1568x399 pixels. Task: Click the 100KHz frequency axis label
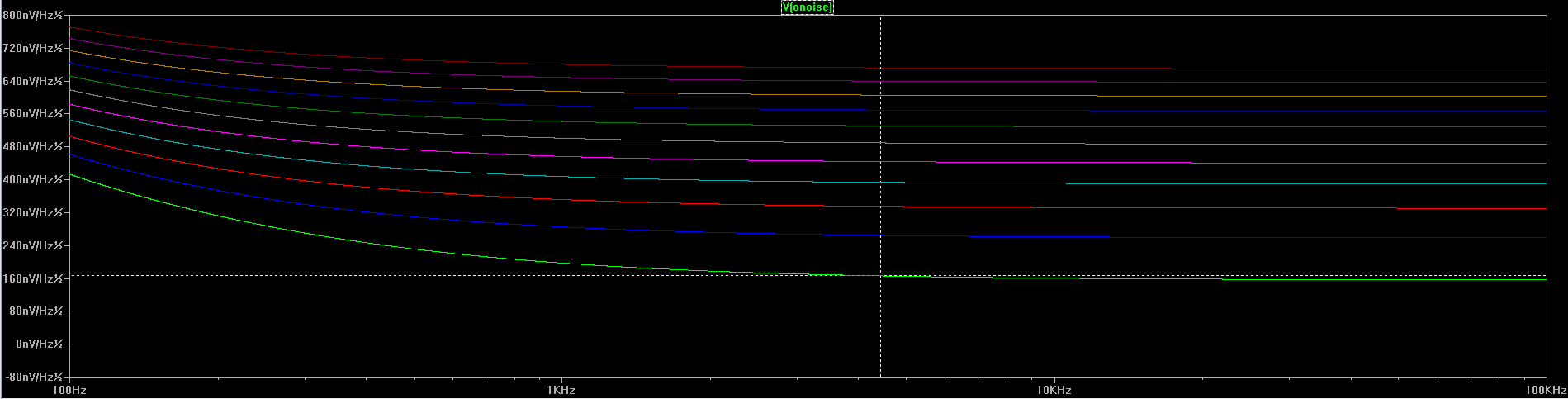coord(1546,390)
